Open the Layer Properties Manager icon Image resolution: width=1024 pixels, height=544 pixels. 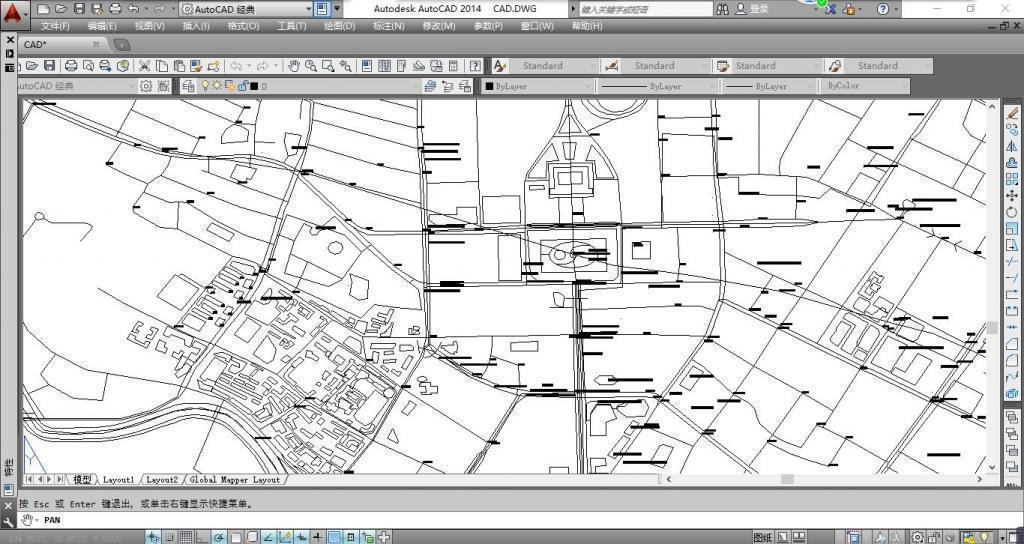[x=189, y=86]
